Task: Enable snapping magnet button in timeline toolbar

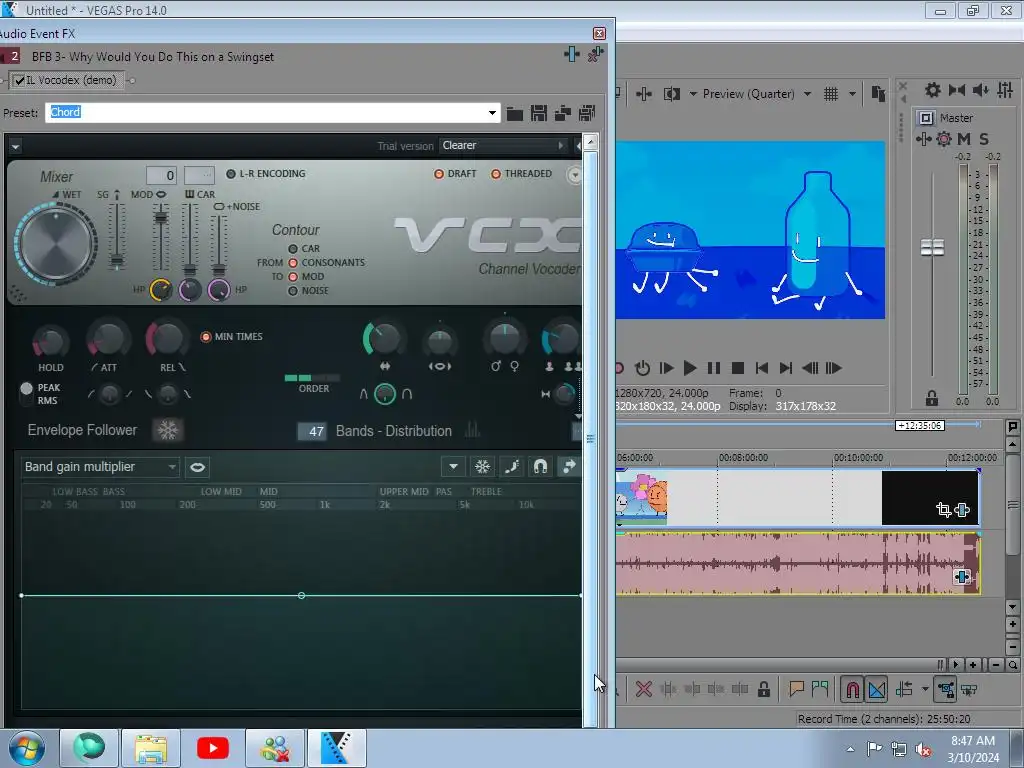Action: [x=852, y=689]
